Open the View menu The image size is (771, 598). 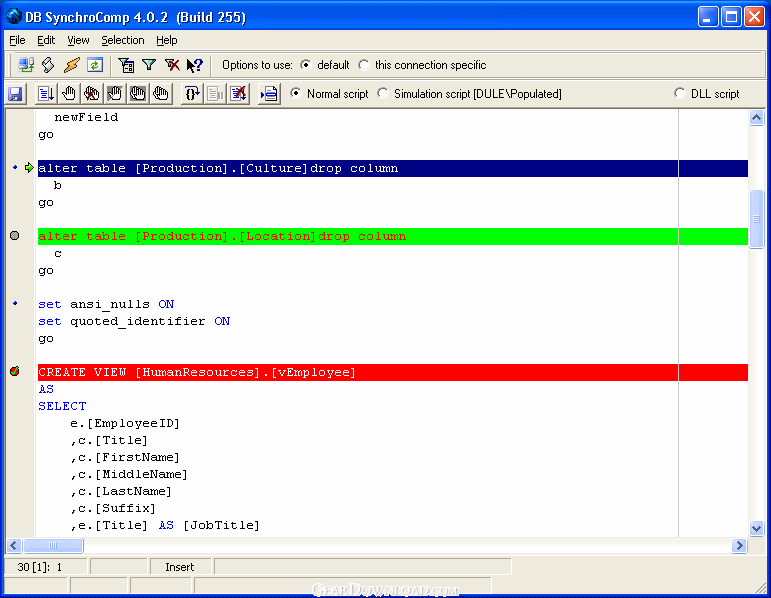pos(78,40)
